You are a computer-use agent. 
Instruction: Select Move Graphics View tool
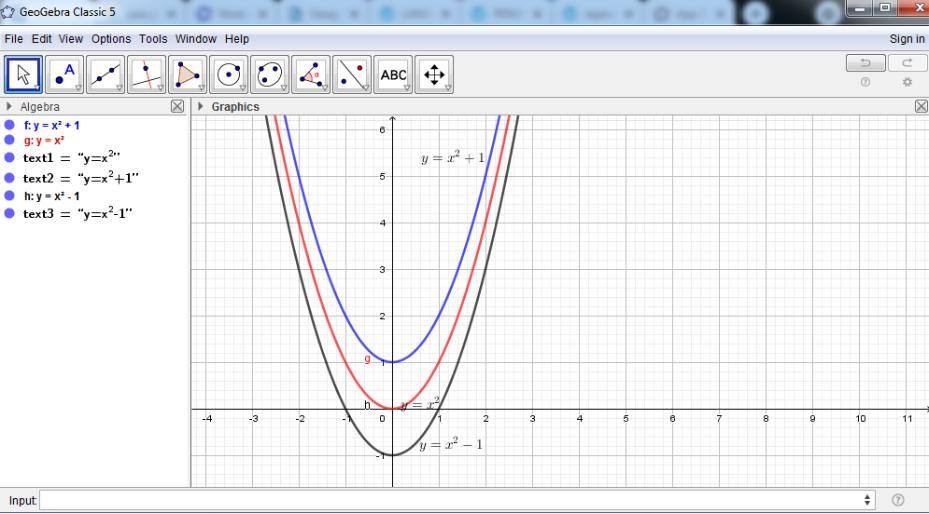(x=435, y=74)
